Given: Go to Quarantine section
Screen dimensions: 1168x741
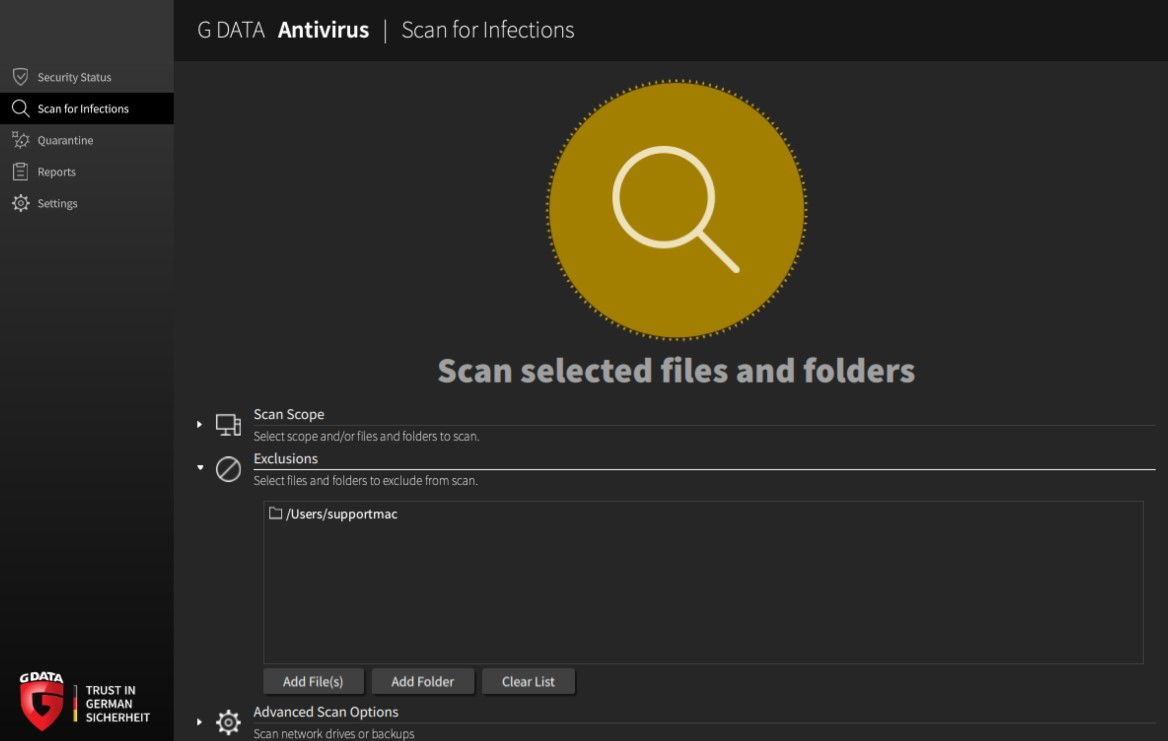Looking at the screenshot, I should click(x=86, y=140).
